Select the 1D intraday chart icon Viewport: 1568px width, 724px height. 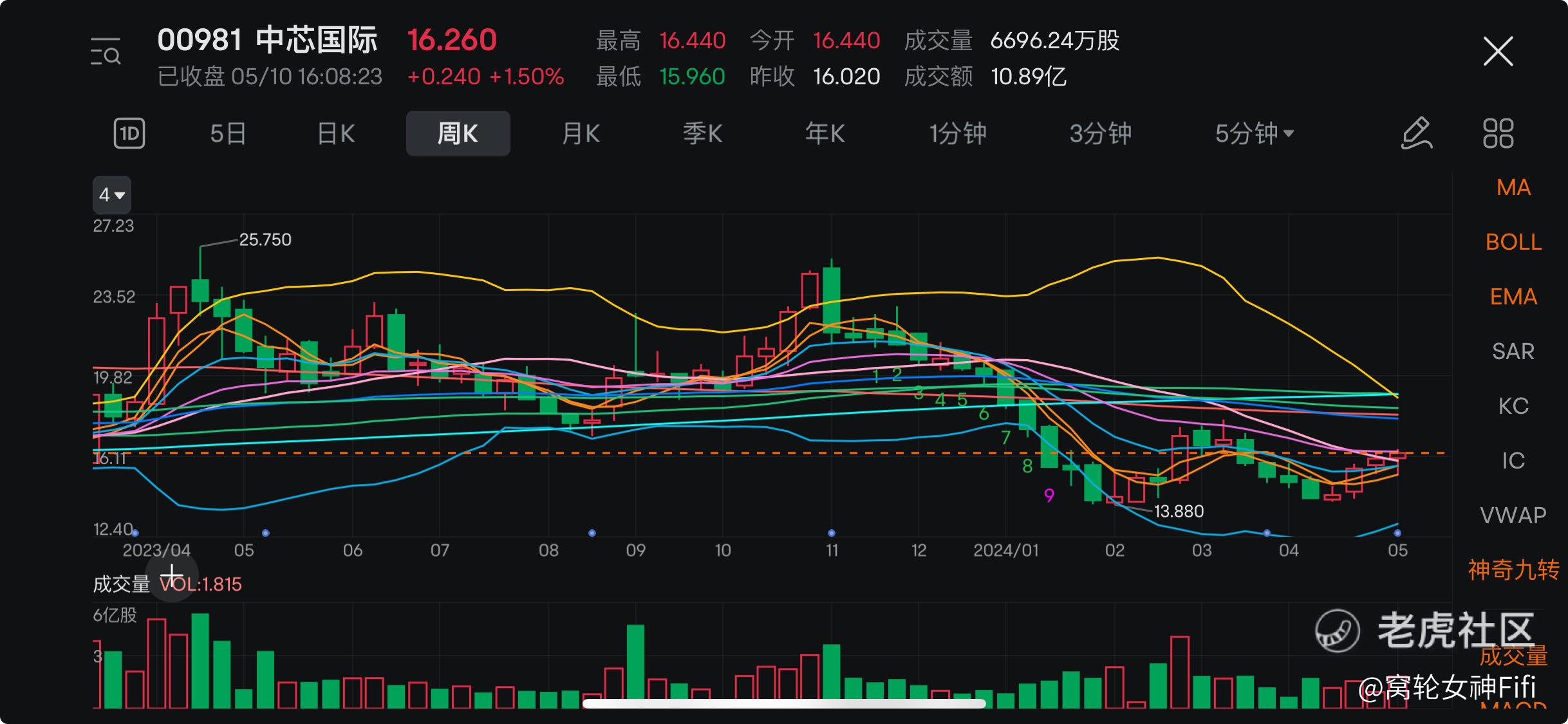tap(129, 133)
